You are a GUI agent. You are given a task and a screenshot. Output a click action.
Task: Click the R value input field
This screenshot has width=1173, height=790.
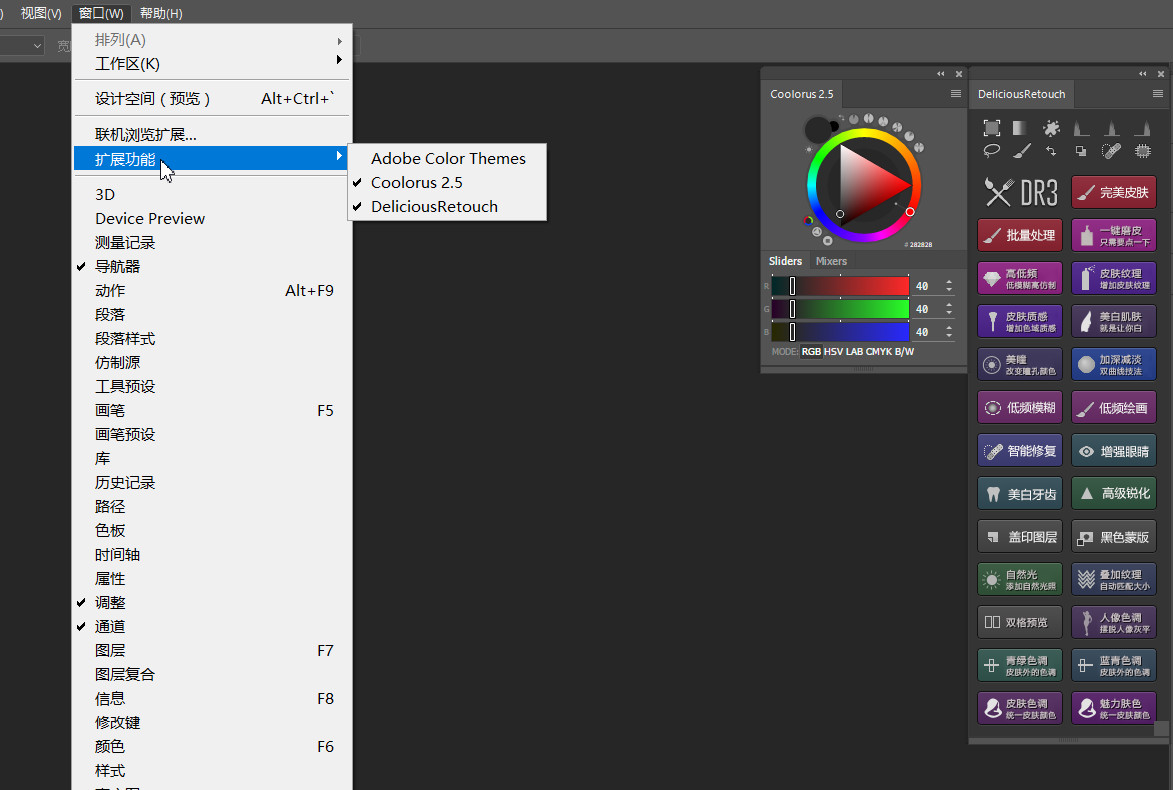pos(926,286)
